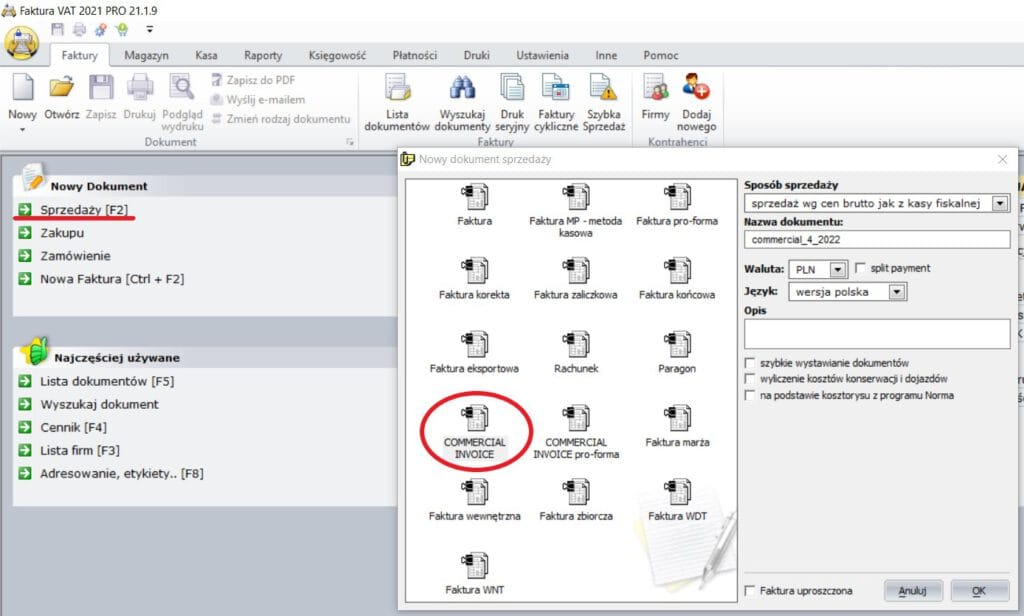
Task: Open Faktury cykliczne from the ribbon
Action: pyautogui.click(x=556, y=92)
